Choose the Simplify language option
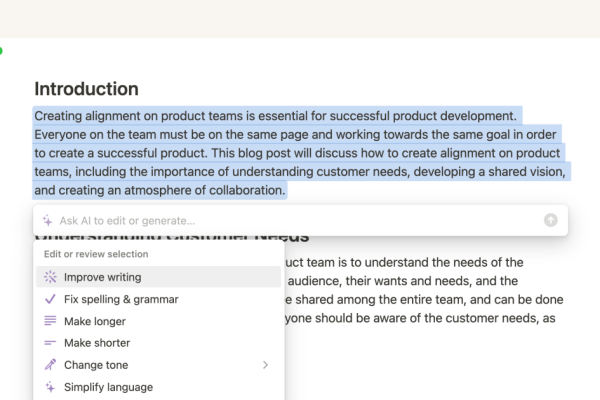 point(108,387)
